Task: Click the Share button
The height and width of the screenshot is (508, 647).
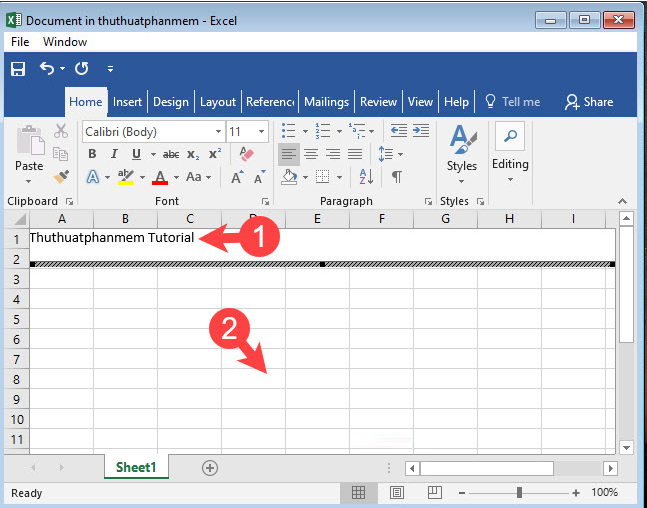Action: point(589,102)
